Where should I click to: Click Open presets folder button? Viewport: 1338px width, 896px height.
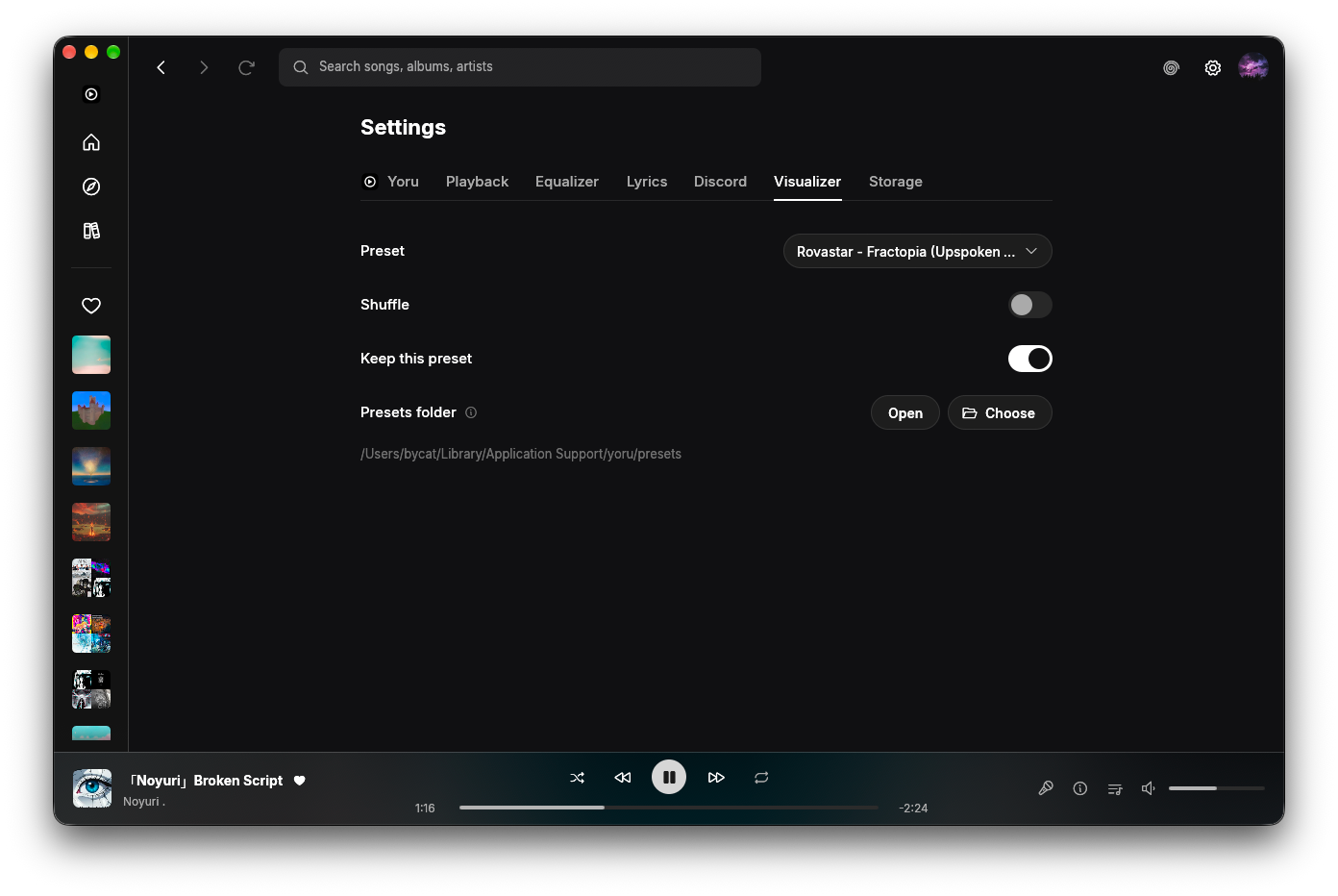905,412
